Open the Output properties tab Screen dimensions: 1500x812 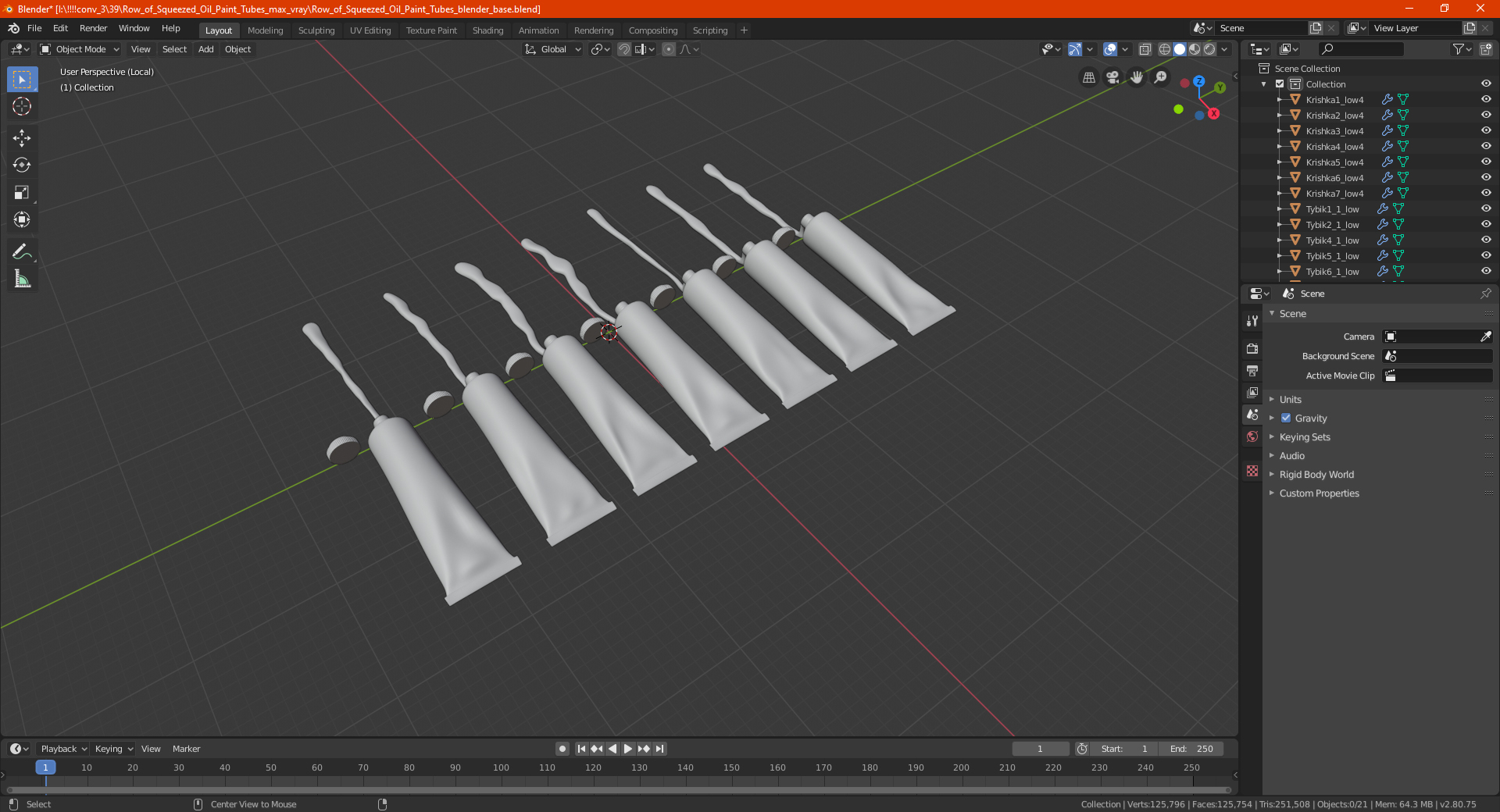pos(1252,370)
